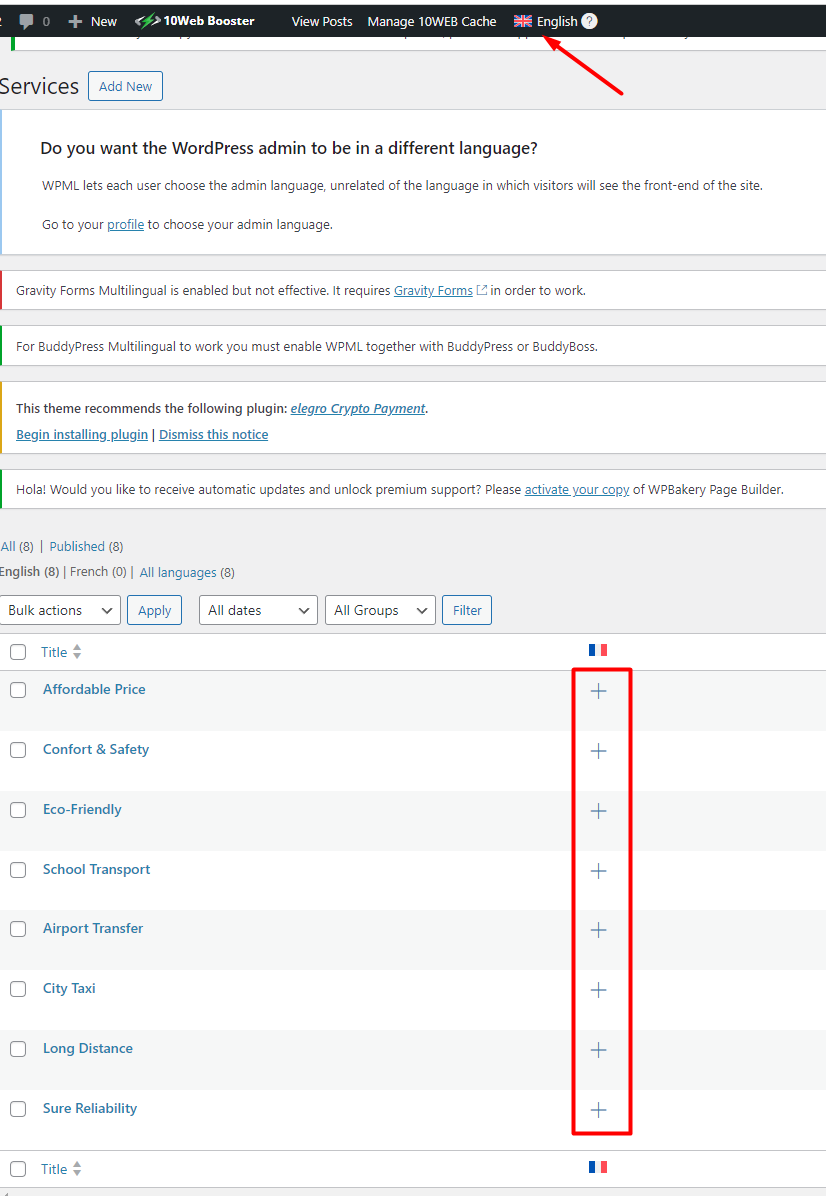Toggle select-all checkbox in table footer
This screenshot has width=826, height=1196.
pos(18,1169)
